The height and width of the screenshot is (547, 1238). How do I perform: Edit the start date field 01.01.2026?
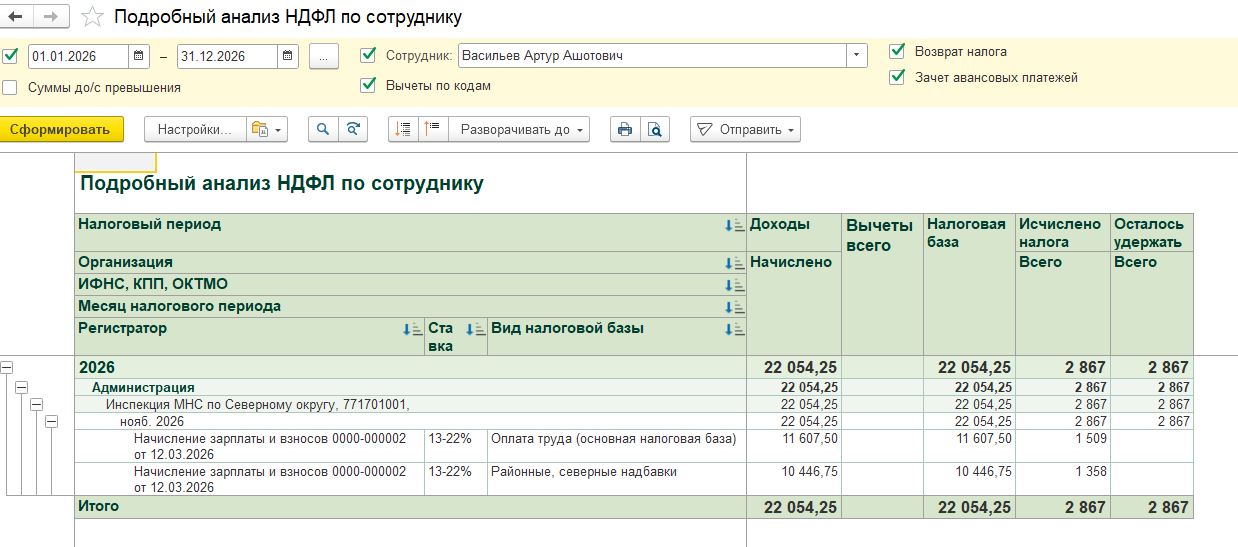[x=79, y=56]
